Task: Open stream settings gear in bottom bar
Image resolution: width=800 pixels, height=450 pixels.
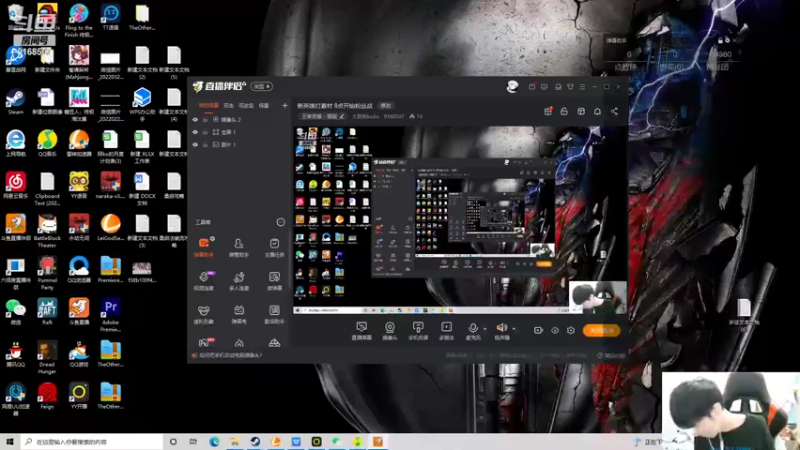Action: (x=571, y=330)
